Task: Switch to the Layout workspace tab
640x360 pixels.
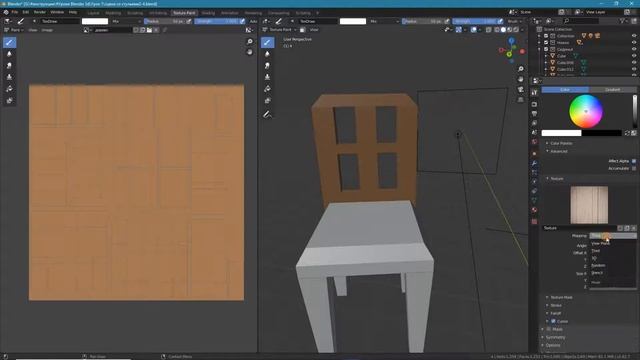Action: (x=93, y=13)
